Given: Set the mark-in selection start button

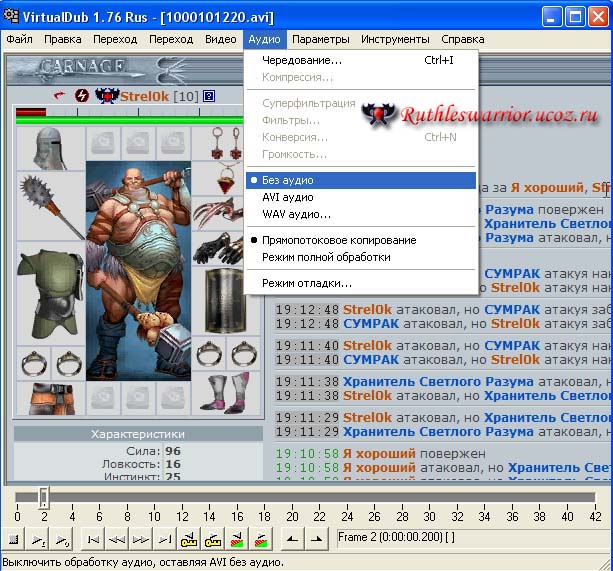Looking at the screenshot, I should pyautogui.click(x=292, y=540).
